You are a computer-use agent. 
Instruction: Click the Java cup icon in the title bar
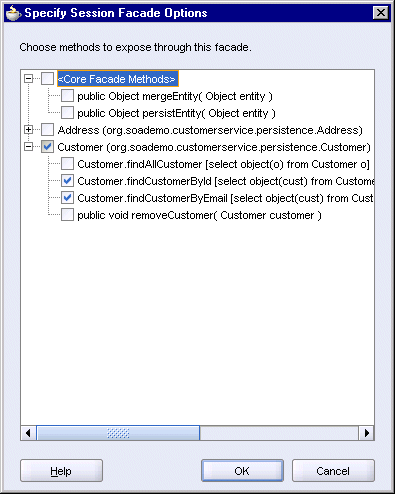click(13, 13)
